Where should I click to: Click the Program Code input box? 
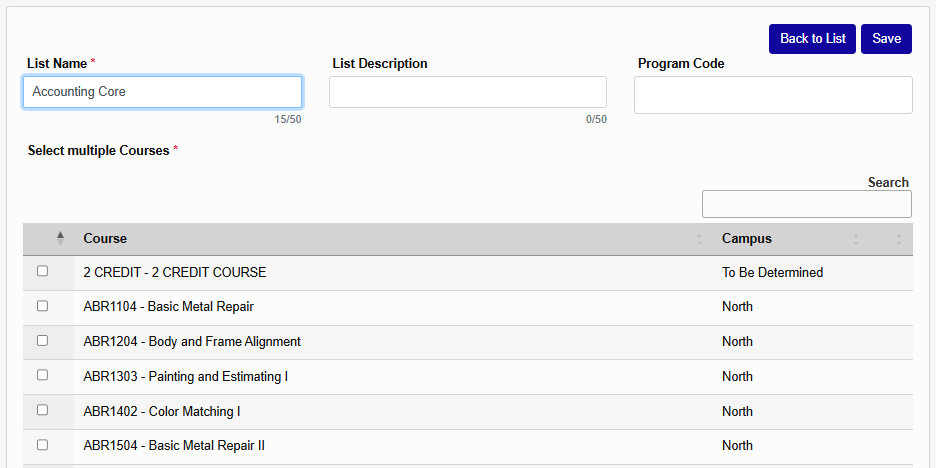pos(773,95)
